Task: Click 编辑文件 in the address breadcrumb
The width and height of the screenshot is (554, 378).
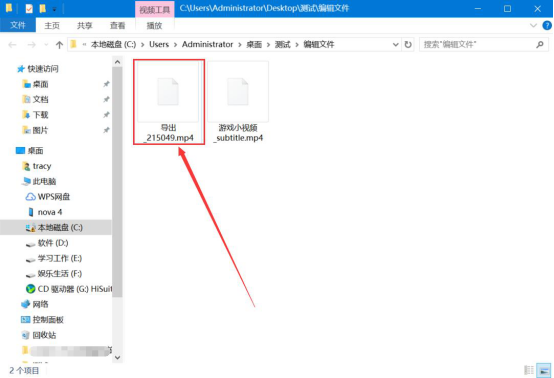Action: point(319,45)
